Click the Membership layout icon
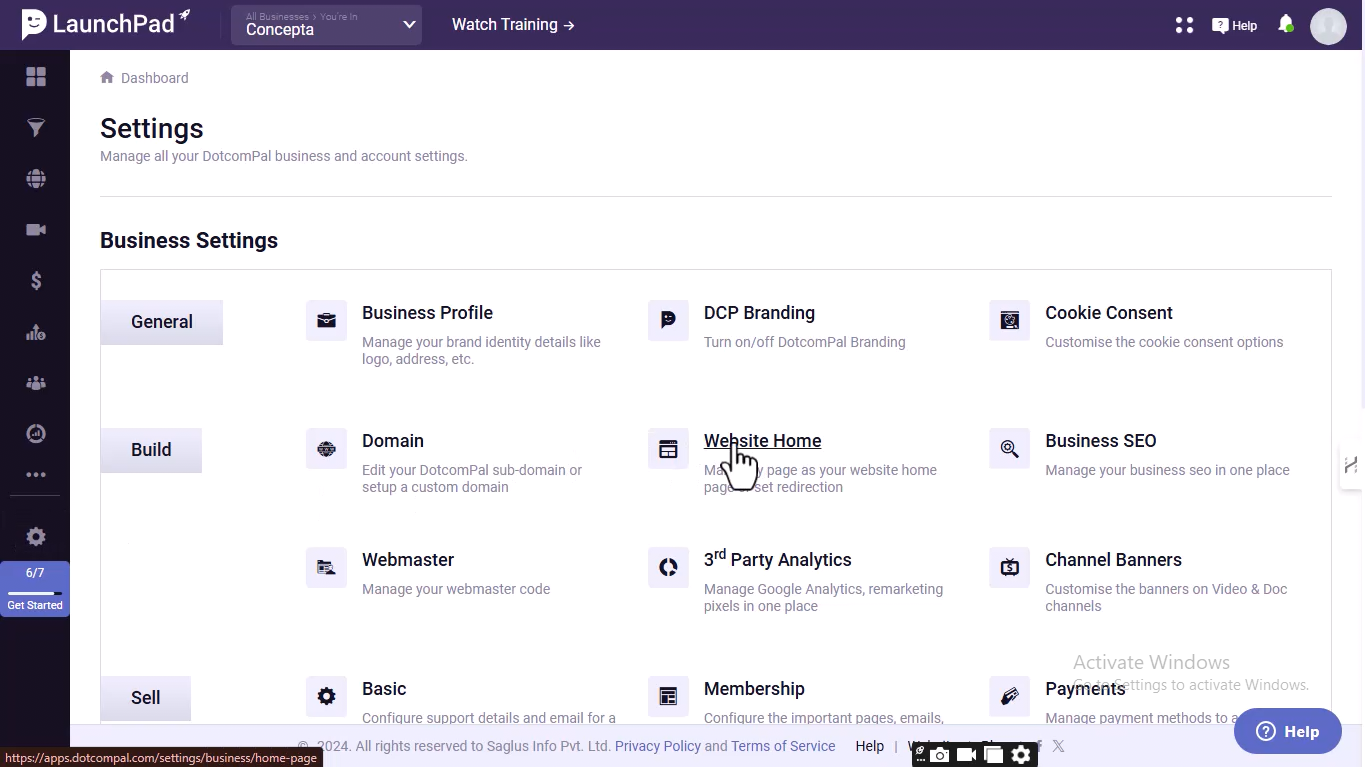This screenshot has height=767, width=1365. pyautogui.click(x=668, y=697)
